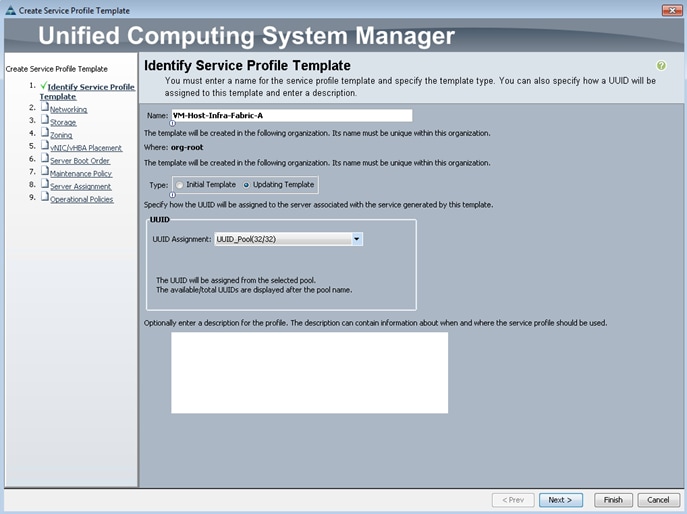Open the Server Boot Order step
Viewport: 687px width, 514px height.
point(80,161)
